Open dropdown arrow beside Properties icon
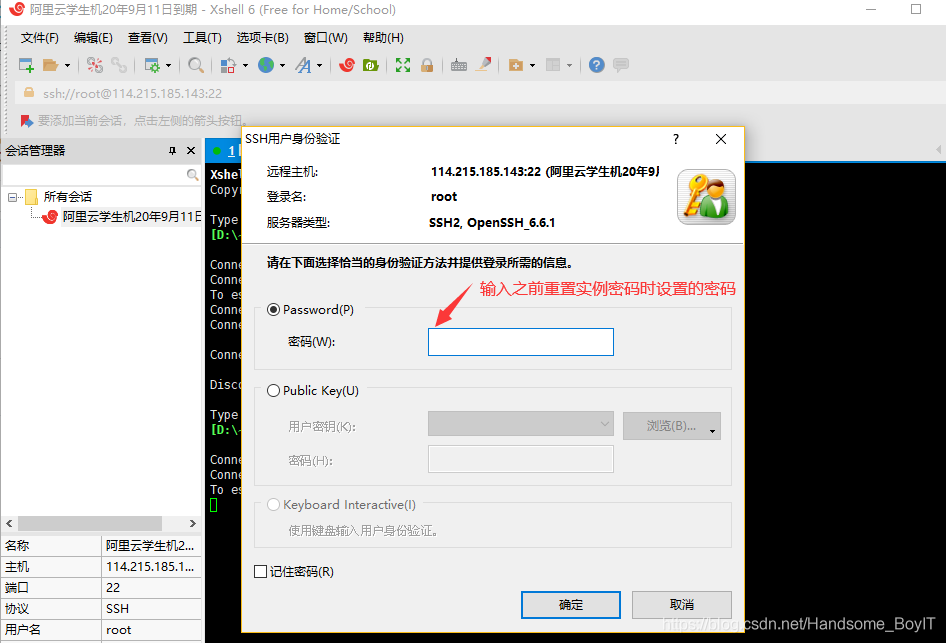Image resolution: width=946 pixels, height=643 pixels. click(x=168, y=66)
